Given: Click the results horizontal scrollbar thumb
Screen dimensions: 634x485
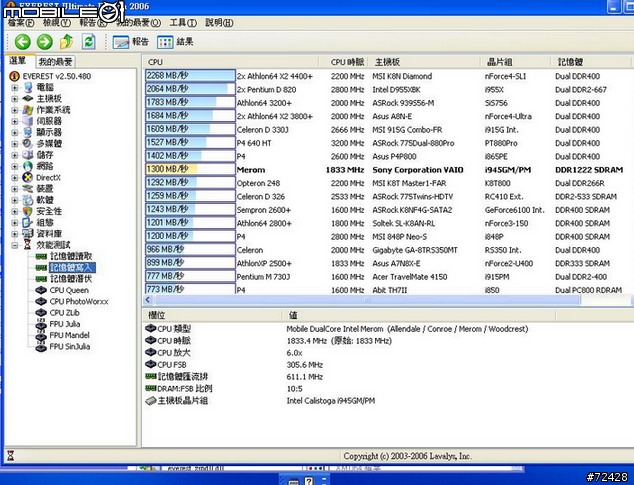Looking at the screenshot, I should (368, 300).
